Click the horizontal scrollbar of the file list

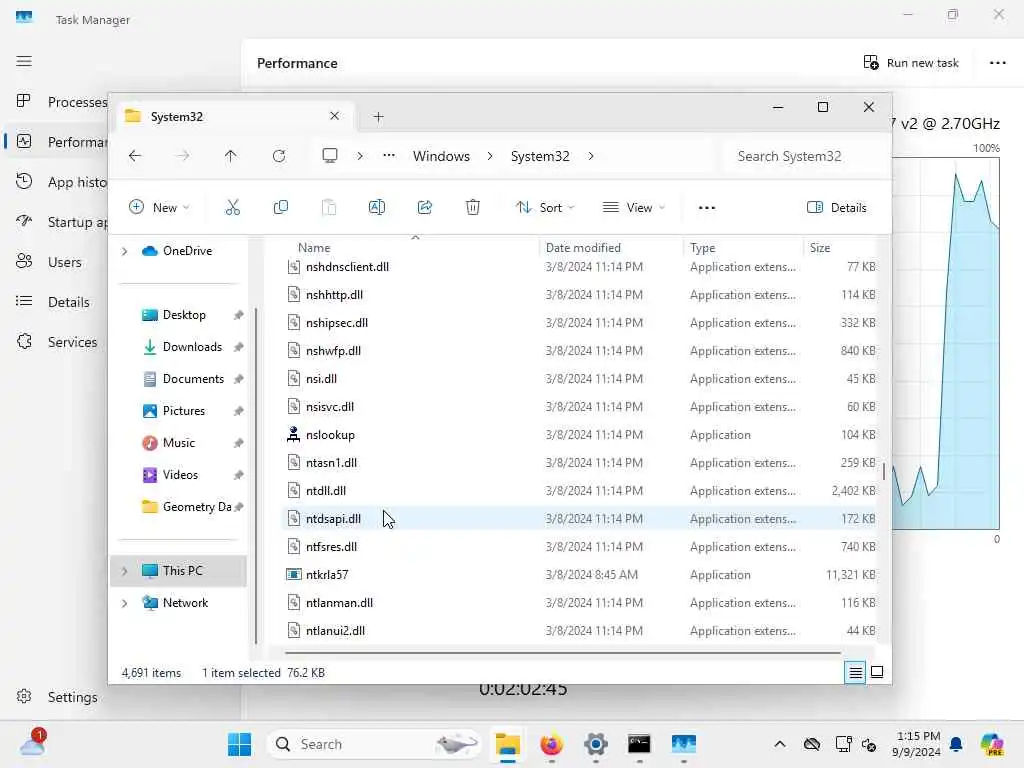coord(562,652)
